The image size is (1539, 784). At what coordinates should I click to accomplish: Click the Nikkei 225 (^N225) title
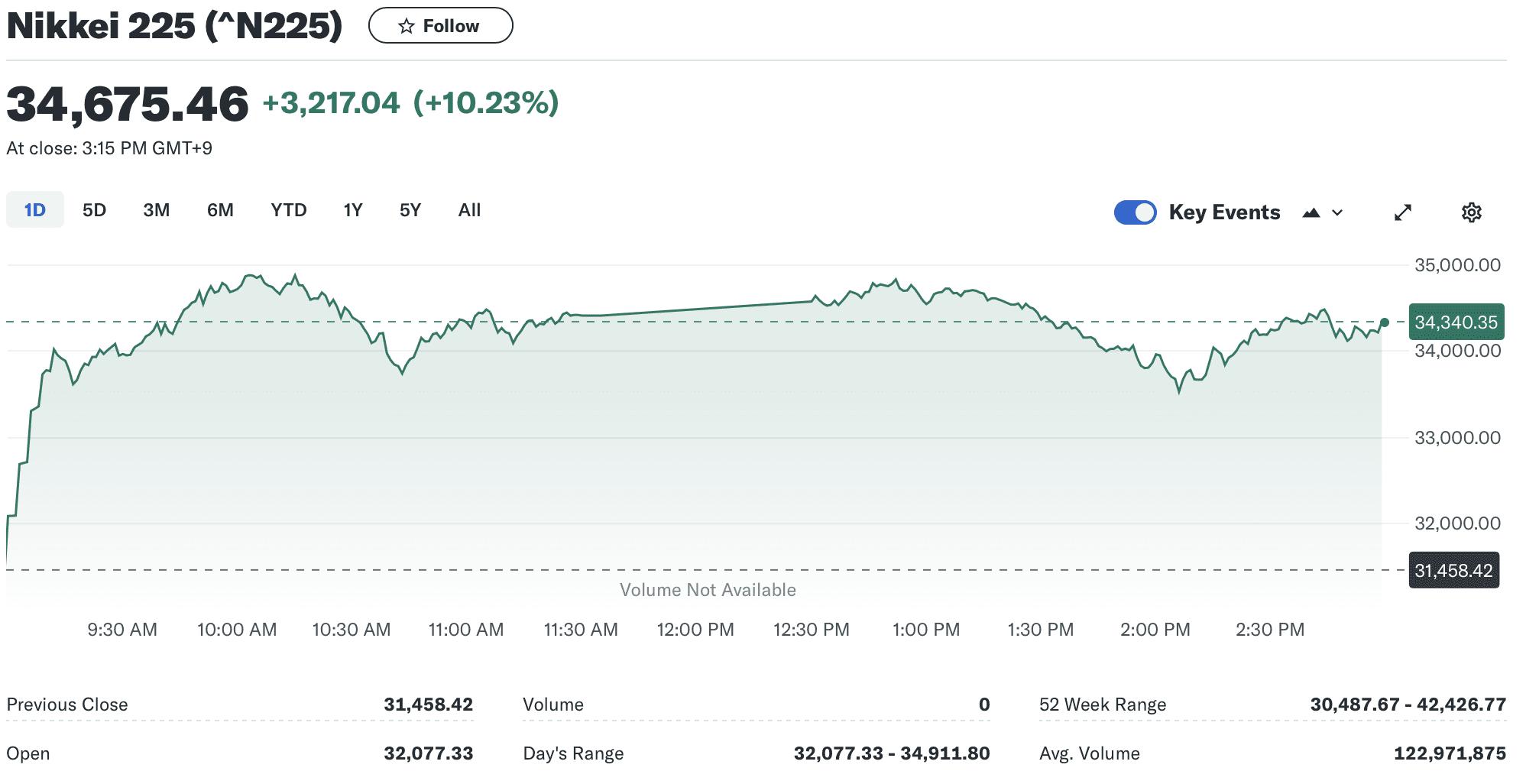coord(174,26)
